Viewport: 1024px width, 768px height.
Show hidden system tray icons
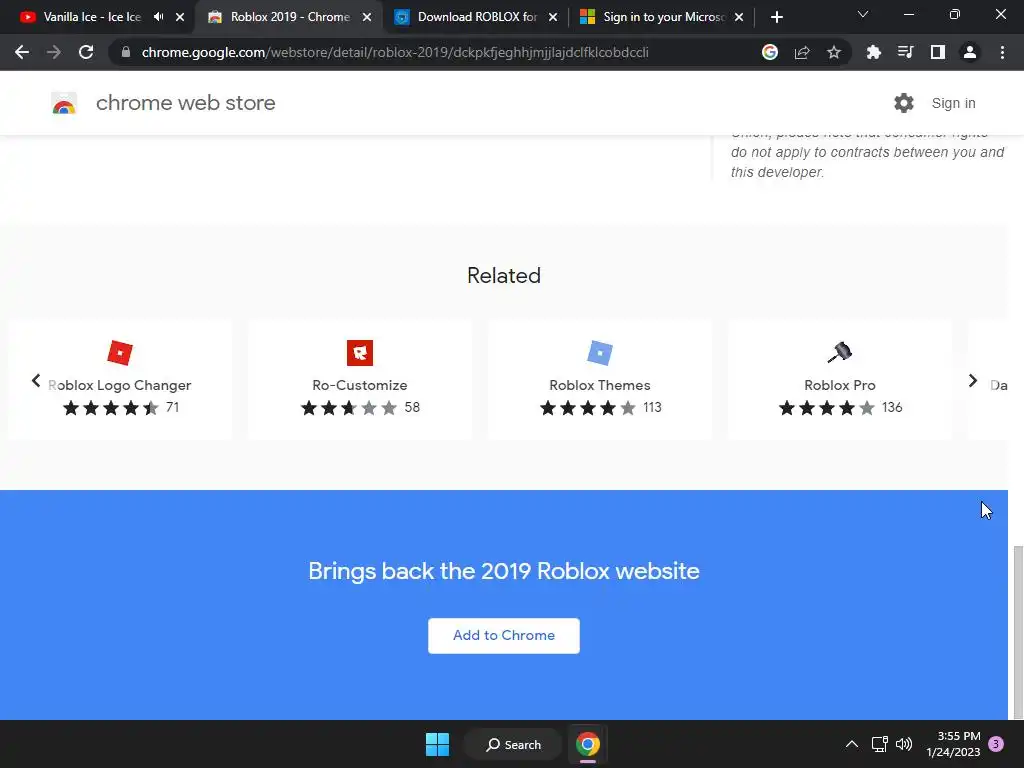852,744
